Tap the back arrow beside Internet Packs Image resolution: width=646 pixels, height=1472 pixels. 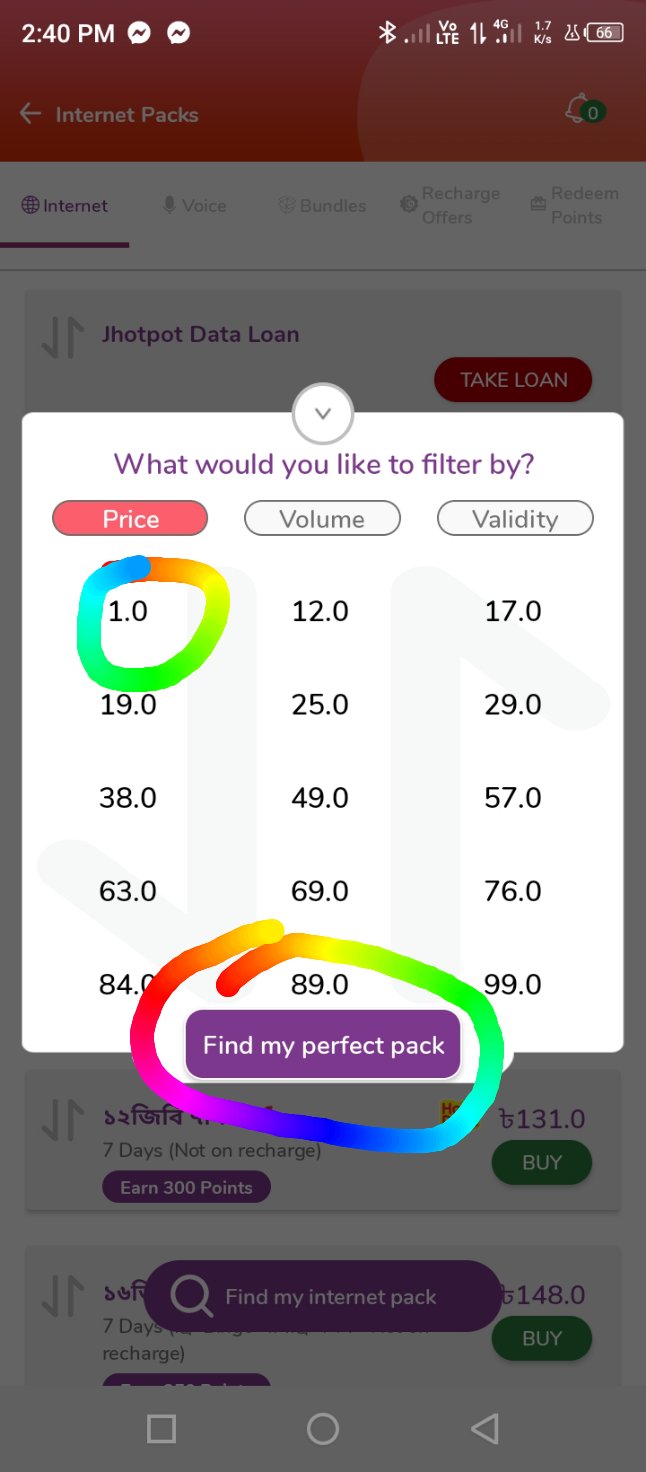click(30, 114)
